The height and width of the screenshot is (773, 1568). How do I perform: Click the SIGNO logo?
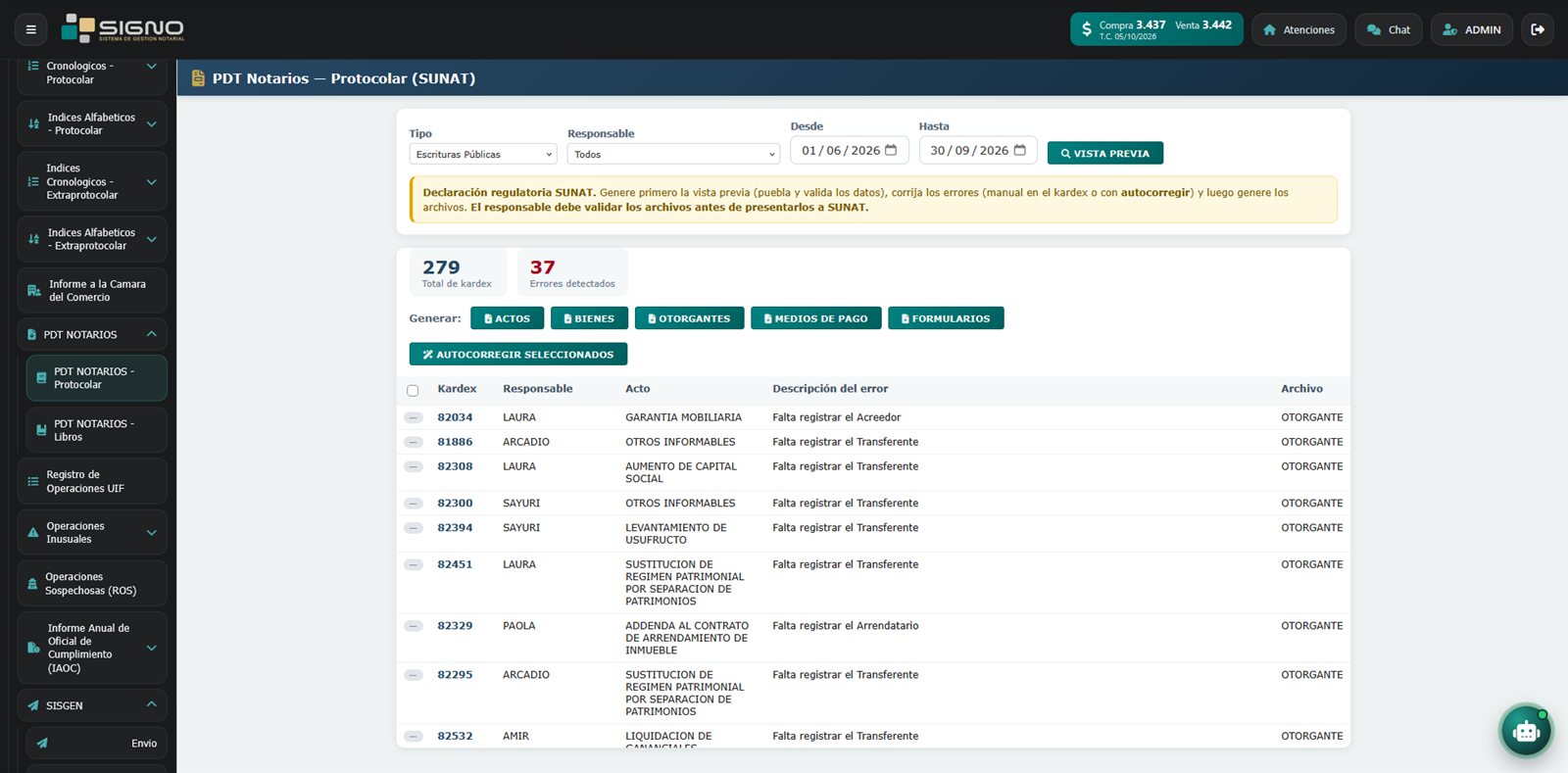pyautogui.click(x=122, y=28)
